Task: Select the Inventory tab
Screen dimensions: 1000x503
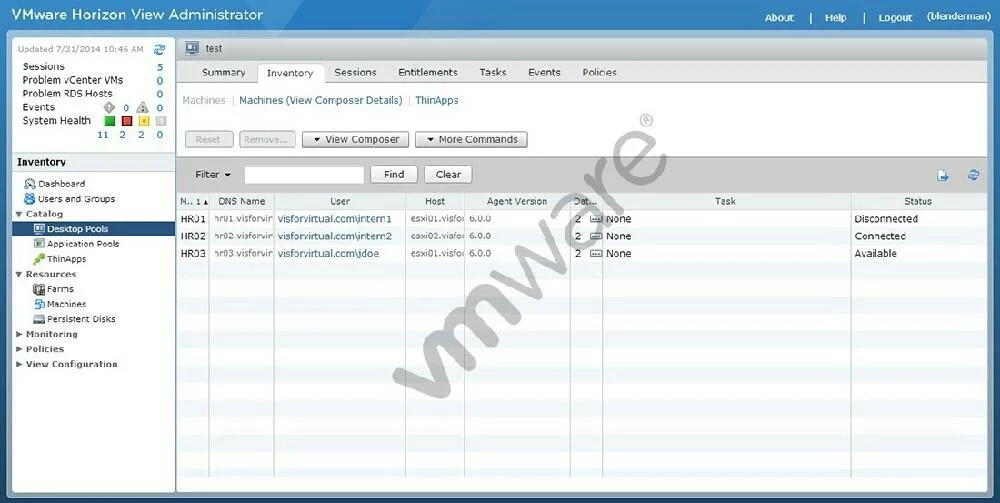Action: click(290, 73)
